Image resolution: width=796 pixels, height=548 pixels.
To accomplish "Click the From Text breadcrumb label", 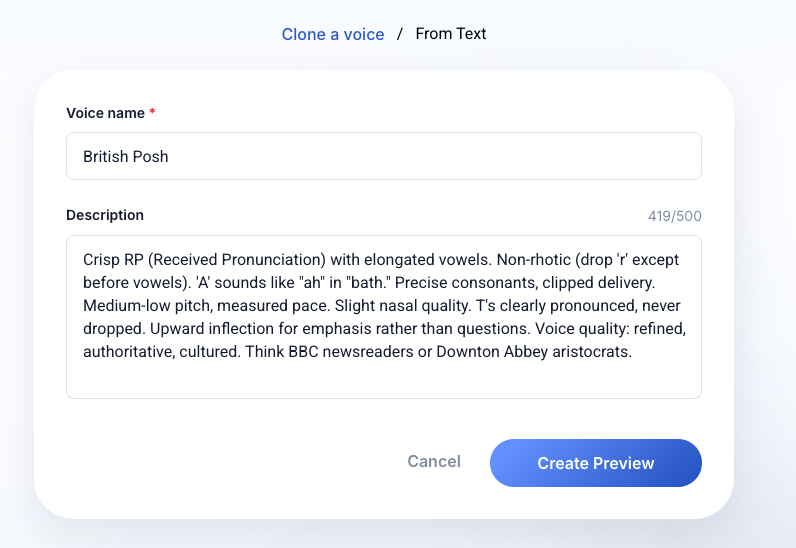I will point(451,34).
